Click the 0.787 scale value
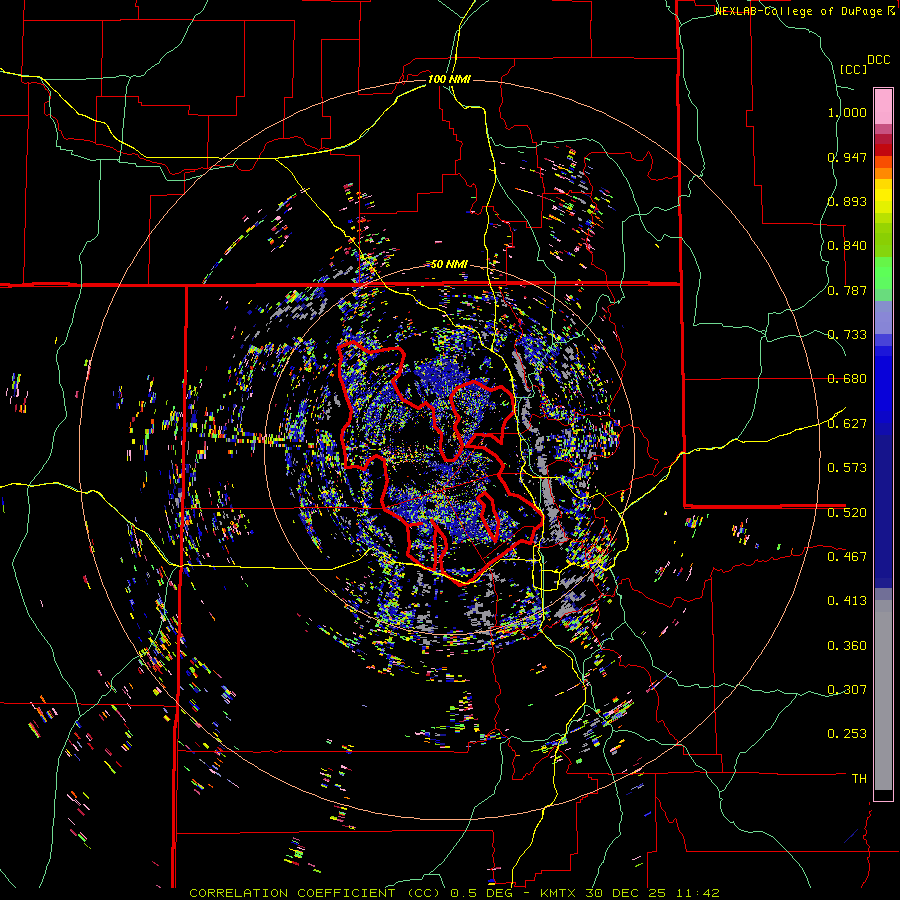The width and height of the screenshot is (900, 900). pyautogui.click(x=847, y=290)
